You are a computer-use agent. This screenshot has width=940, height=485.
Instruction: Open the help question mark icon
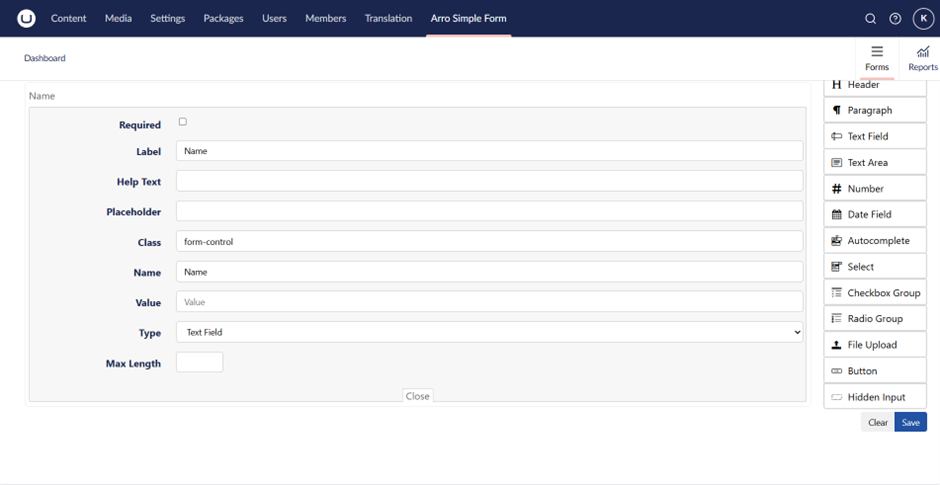(895, 18)
